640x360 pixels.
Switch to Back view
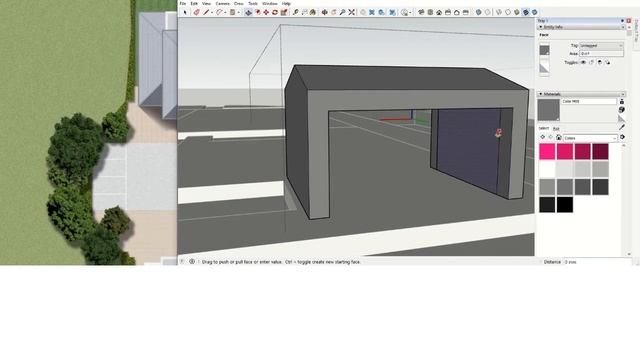[456, 12]
